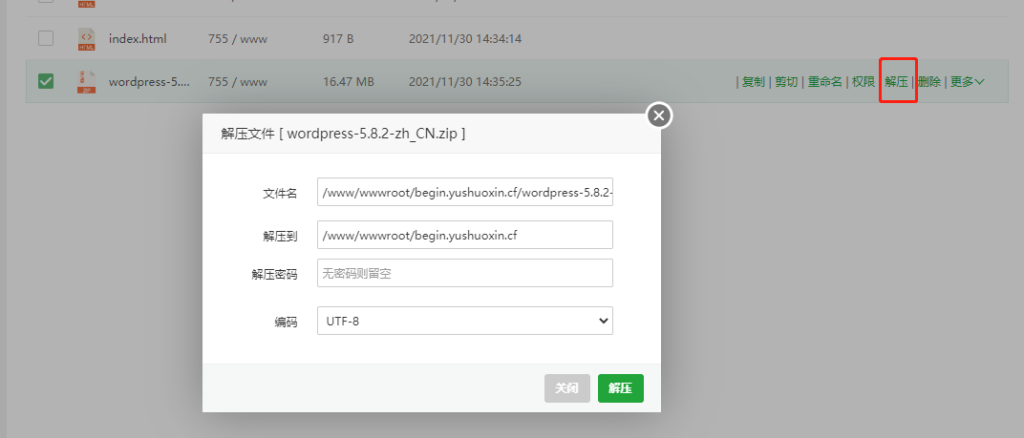This screenshot has width=1024, height=438.
Task: Click 删除 to delete the zip file
Action: tap(929, 82)
